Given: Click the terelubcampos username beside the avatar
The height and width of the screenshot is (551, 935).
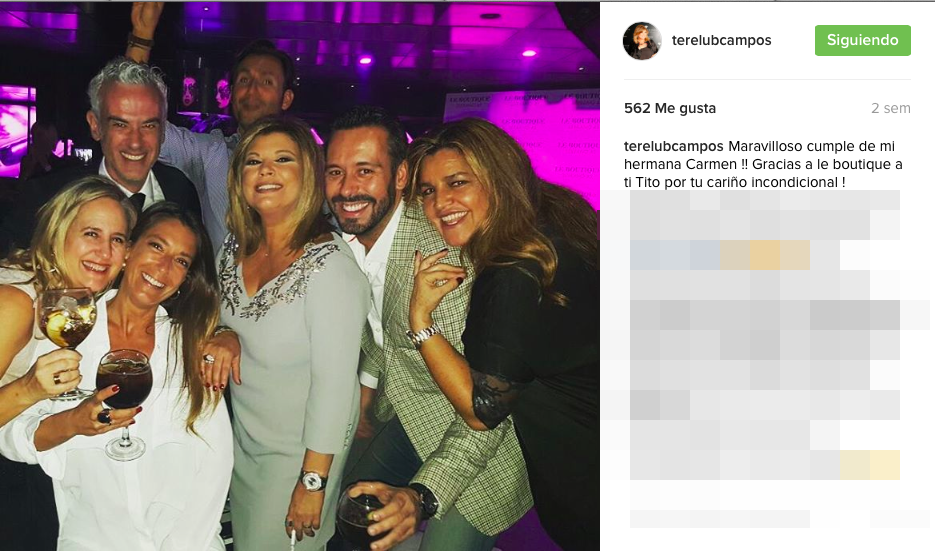Looking at the screenshot, I should (721, 41).
